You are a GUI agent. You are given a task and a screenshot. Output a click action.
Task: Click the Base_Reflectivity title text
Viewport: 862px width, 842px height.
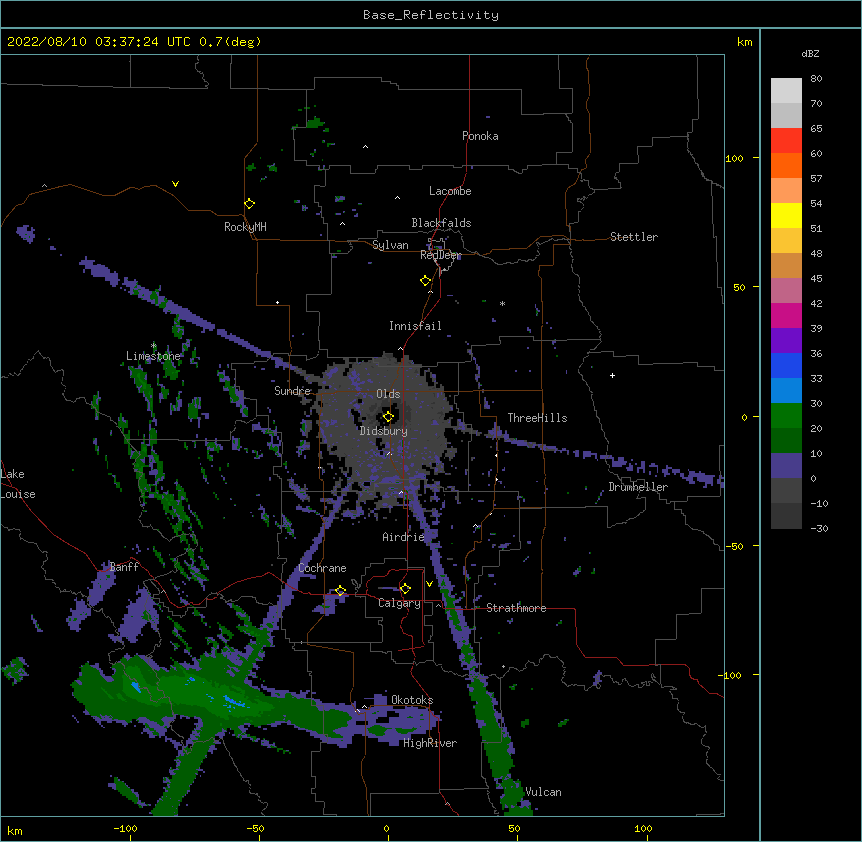tap(430, 15)
